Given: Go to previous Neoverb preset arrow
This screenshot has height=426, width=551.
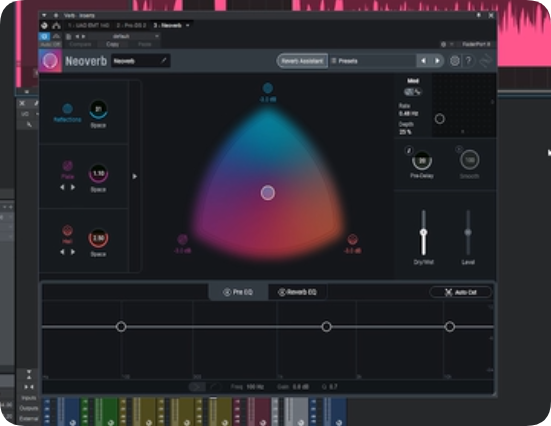Looking at the screenshot, I should click(x=423, y=61).
